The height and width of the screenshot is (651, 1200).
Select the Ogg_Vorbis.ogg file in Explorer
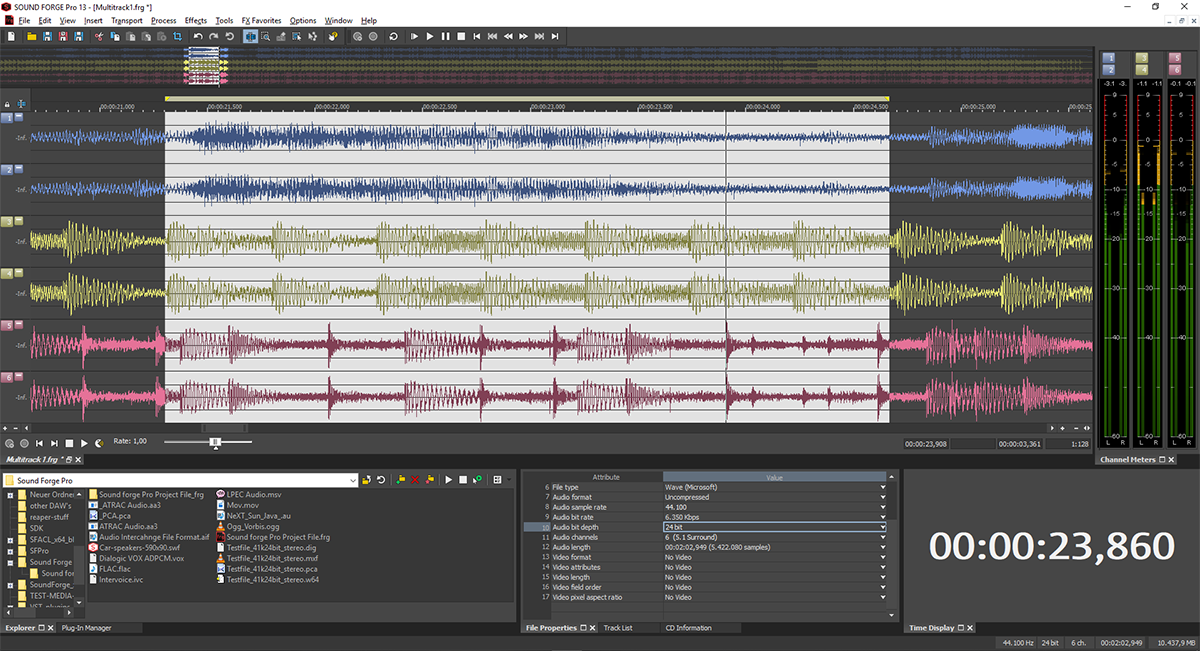(247, 526)
